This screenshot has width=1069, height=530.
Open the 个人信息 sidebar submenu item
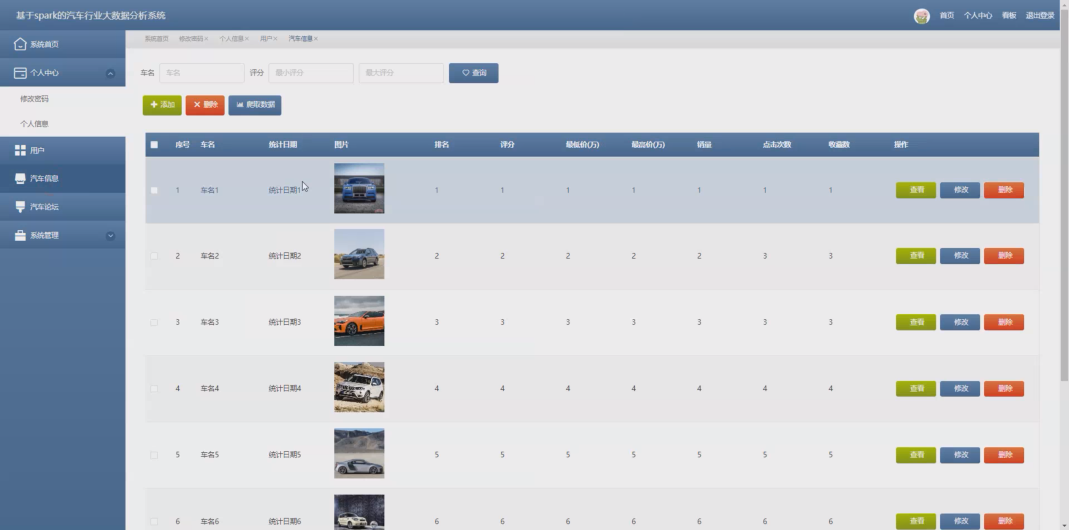[34, 124]
